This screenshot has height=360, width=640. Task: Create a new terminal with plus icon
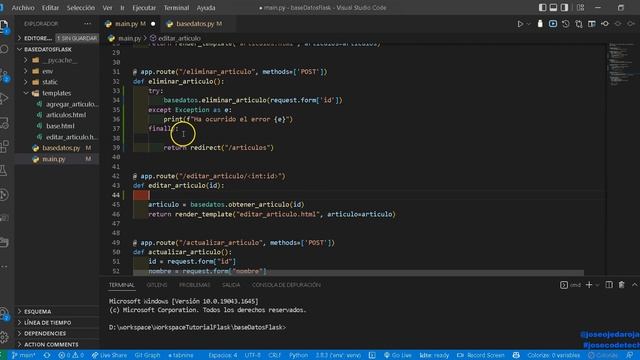tap(589, 285)
